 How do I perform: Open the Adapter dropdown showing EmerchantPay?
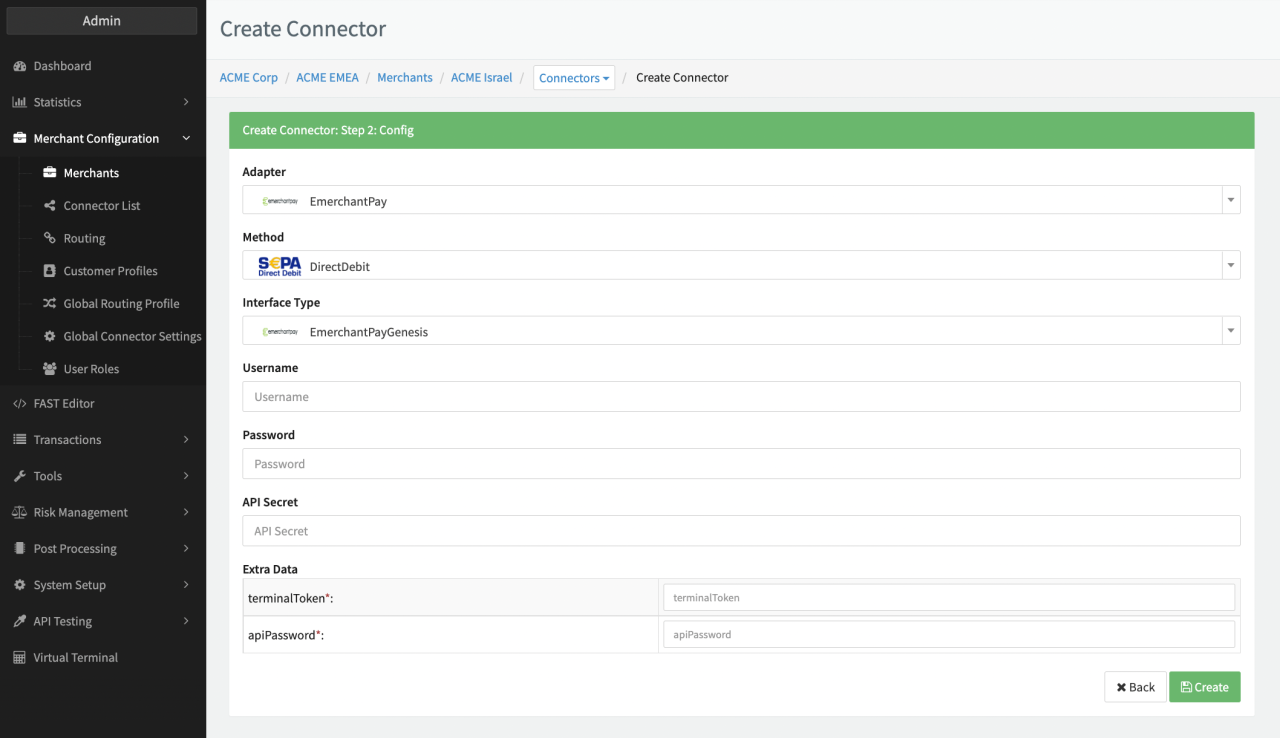[x=740, y=200]
